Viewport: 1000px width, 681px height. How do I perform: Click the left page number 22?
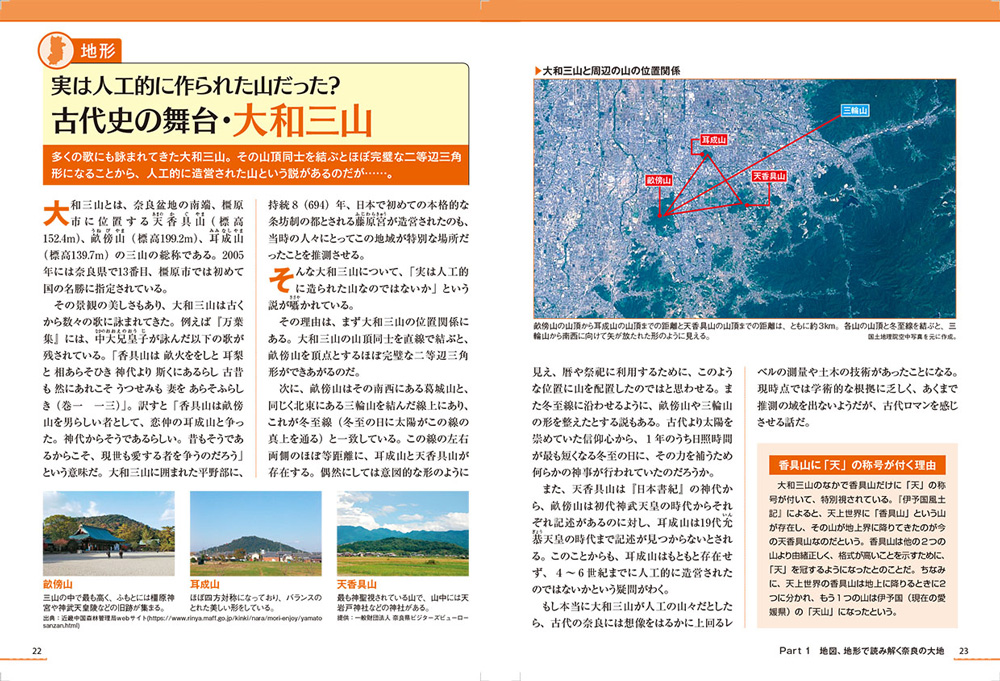(37, 651)
